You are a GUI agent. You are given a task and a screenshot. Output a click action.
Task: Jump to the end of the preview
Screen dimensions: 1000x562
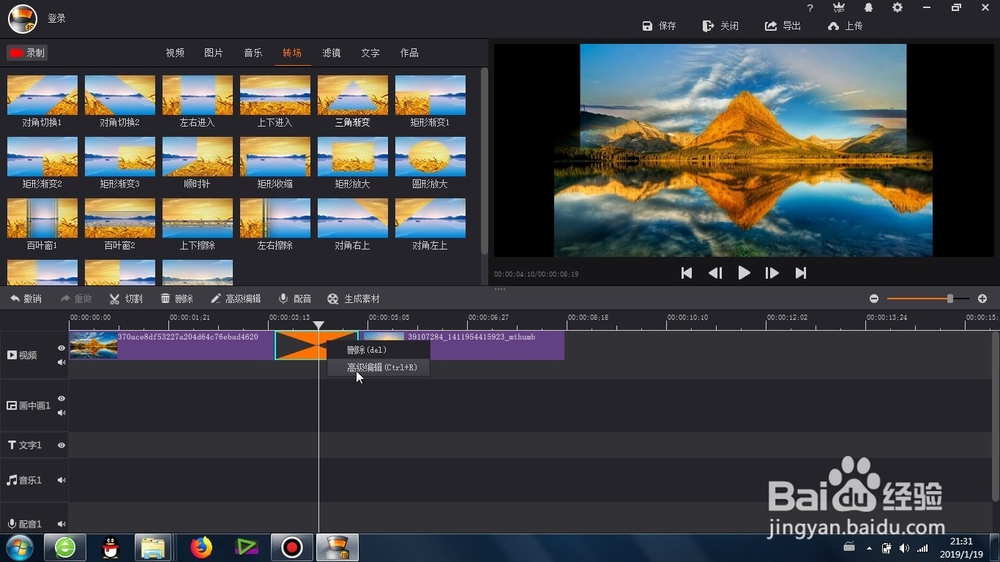coord(800,273)
